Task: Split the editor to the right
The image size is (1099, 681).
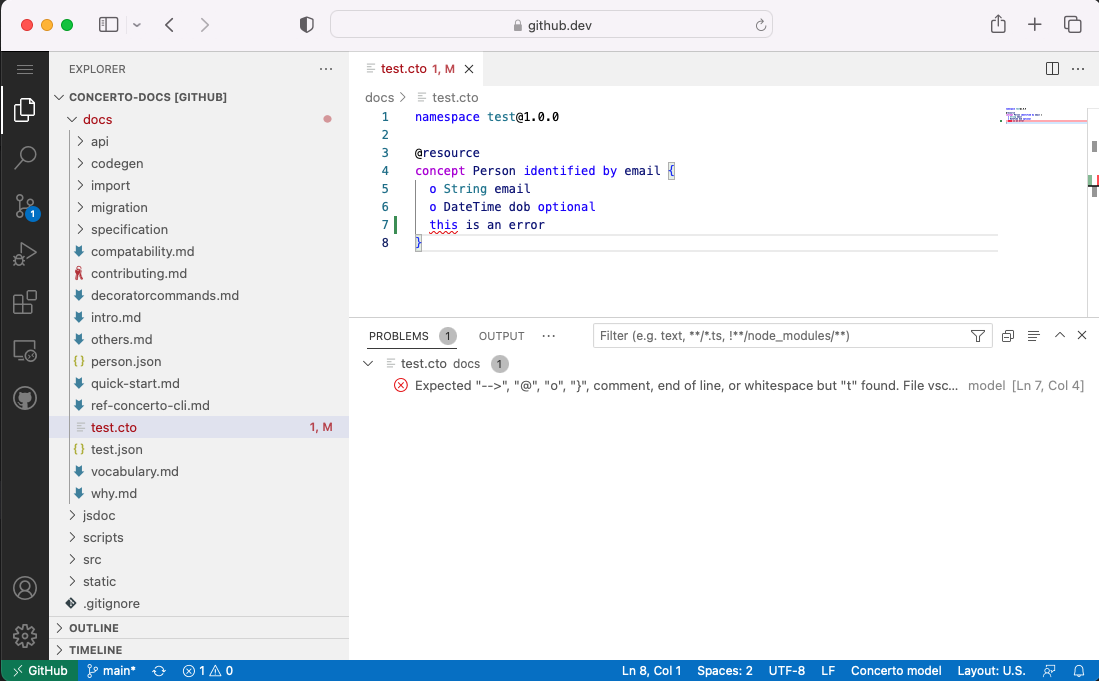Action: (x=1052, y=68)
